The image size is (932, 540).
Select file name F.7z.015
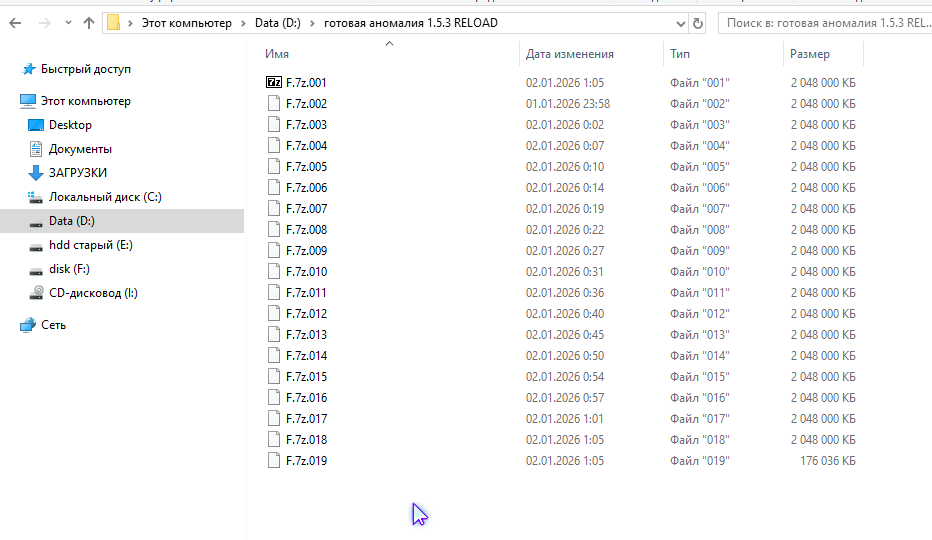306,376
